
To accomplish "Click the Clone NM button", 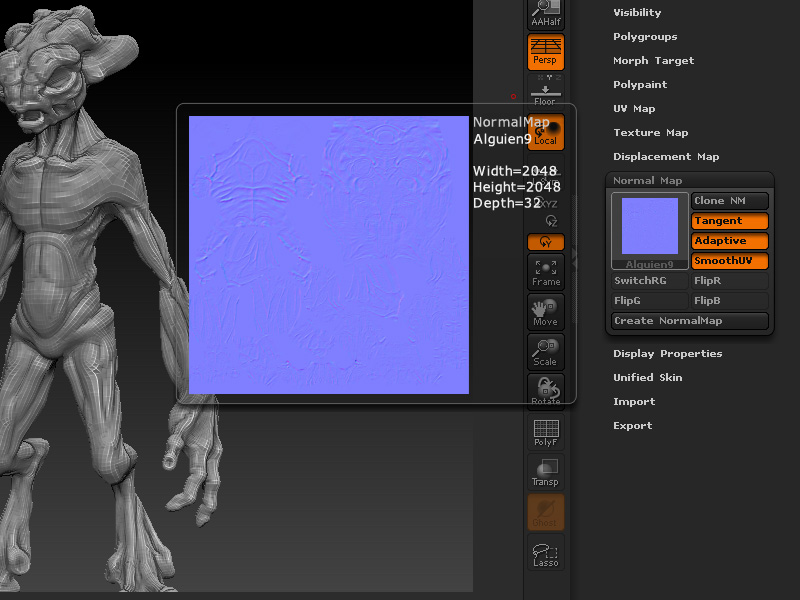I will click(730, 201).
